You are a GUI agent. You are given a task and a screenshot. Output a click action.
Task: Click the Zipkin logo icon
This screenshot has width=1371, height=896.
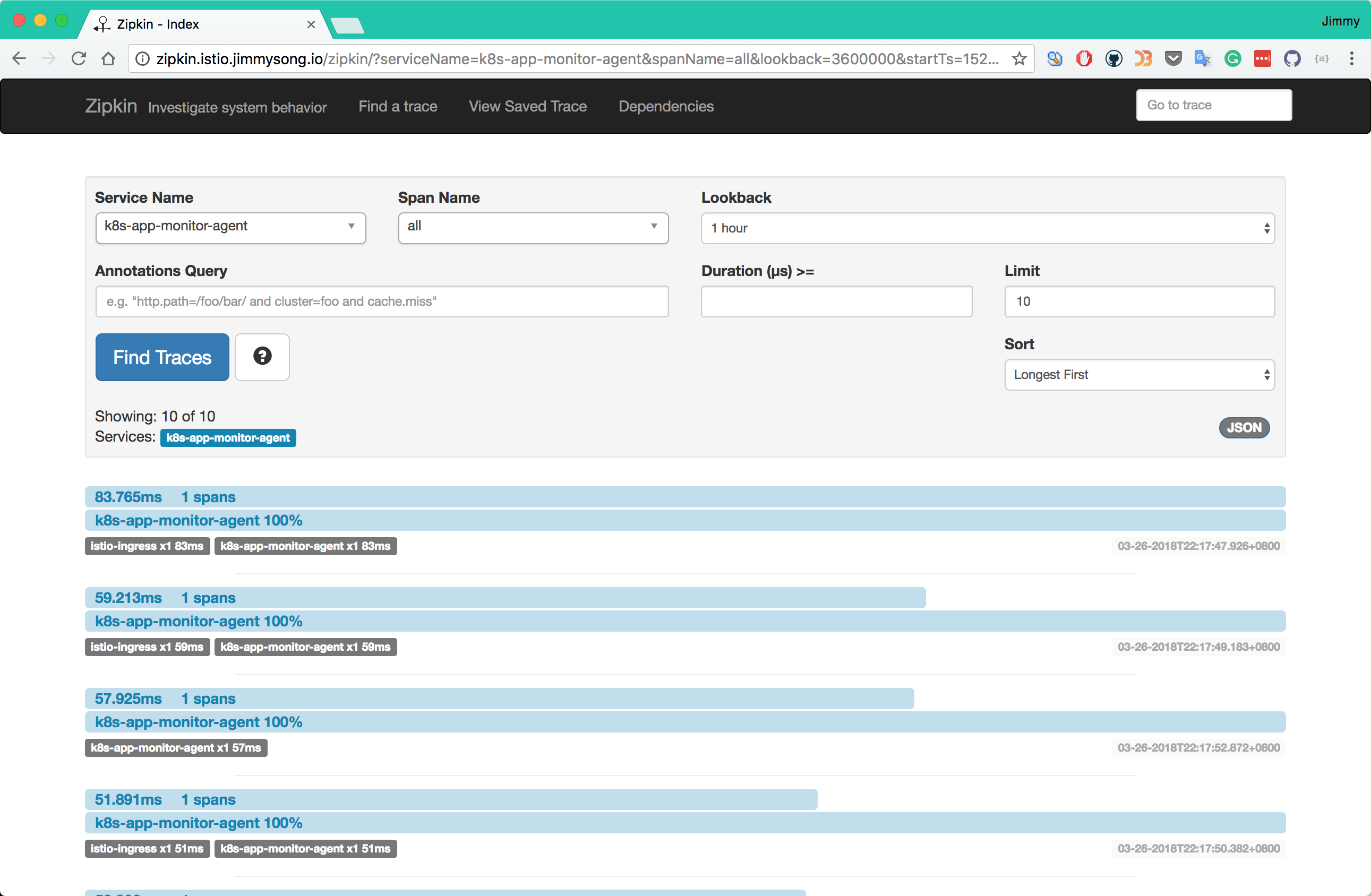click(x=101, y=23)
